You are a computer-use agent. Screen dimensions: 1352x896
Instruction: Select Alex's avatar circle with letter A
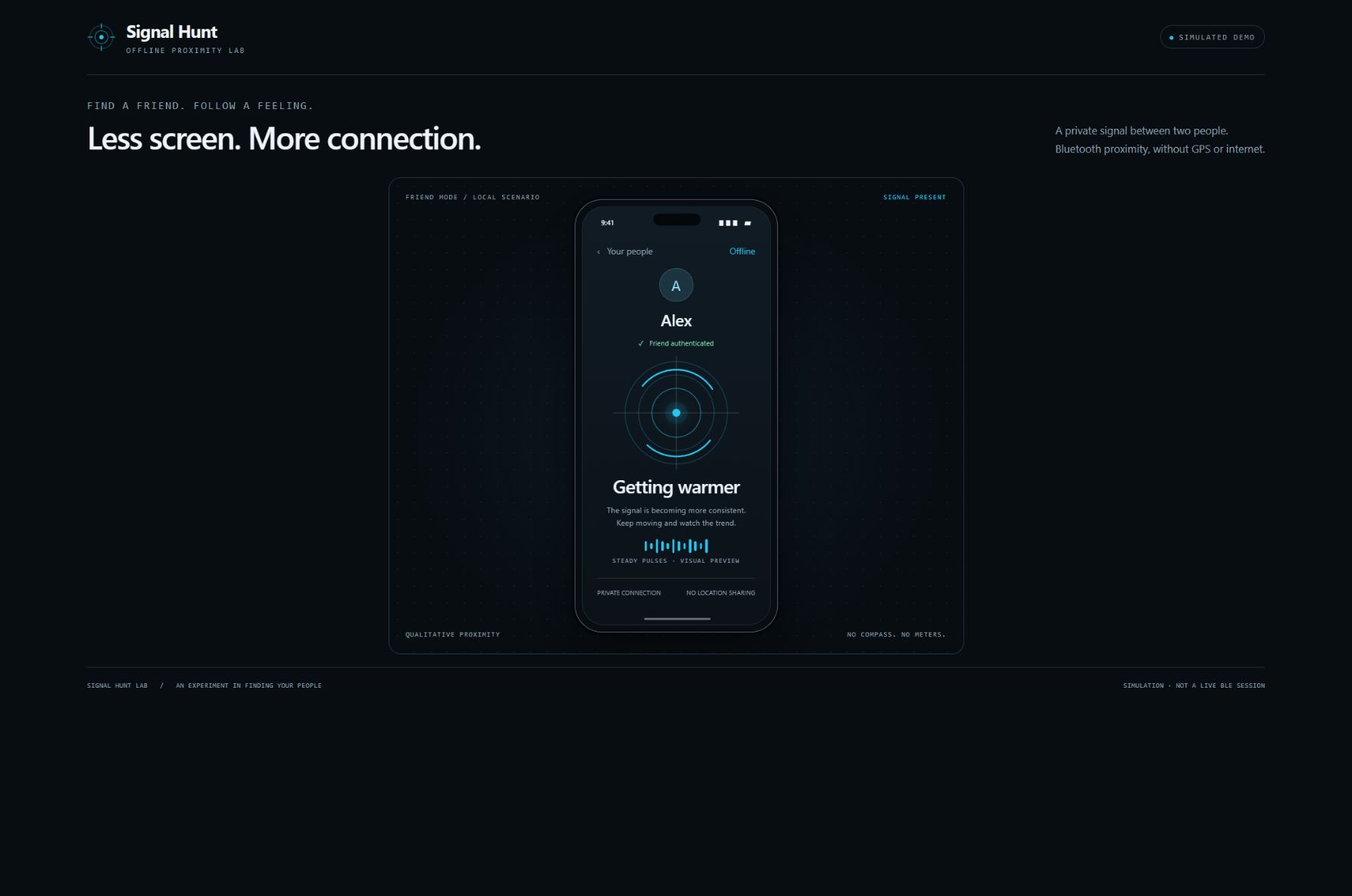point(676,286)
